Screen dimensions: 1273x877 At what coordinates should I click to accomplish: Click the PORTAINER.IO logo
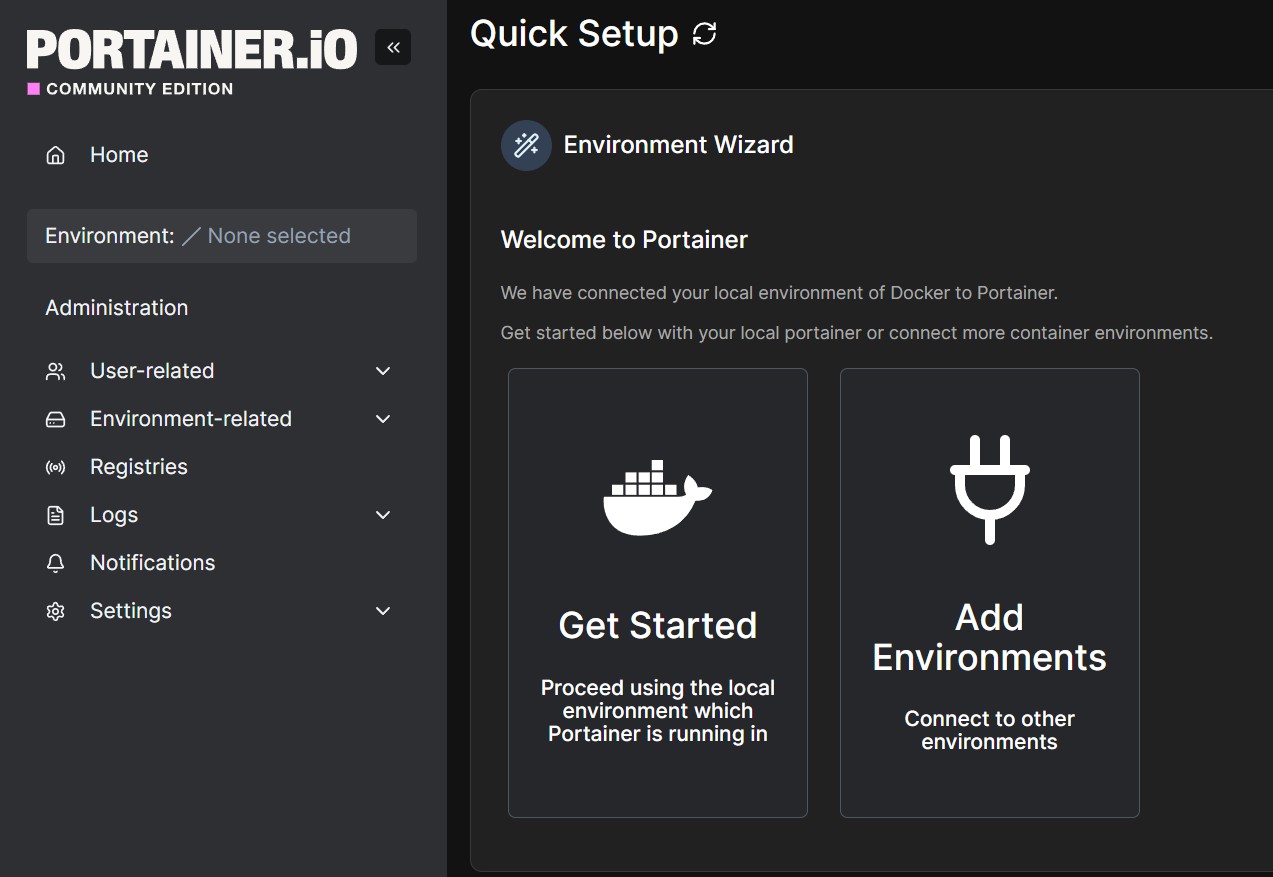pos(190,48)
